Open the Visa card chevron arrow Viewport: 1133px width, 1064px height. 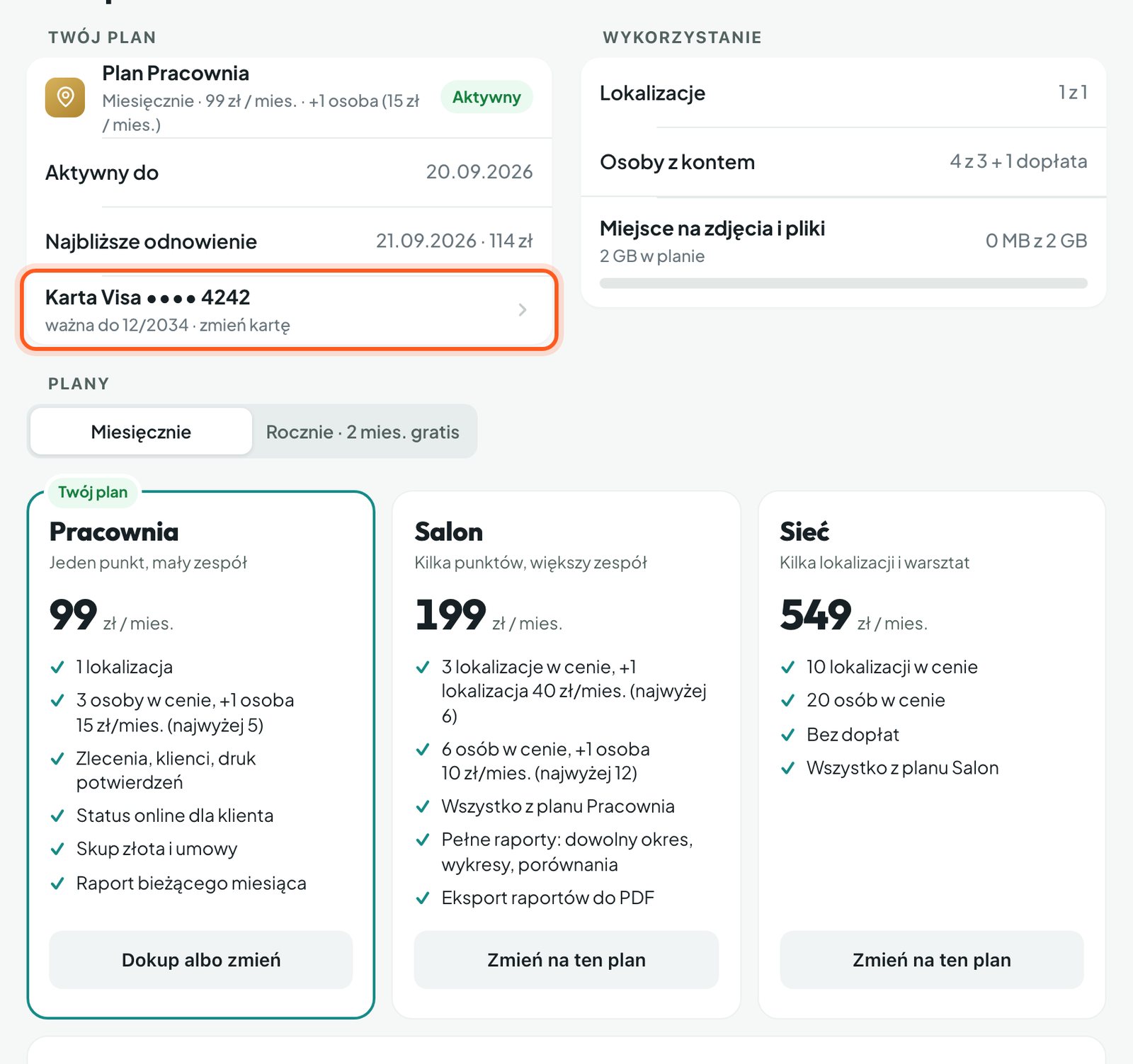[523, 310]
